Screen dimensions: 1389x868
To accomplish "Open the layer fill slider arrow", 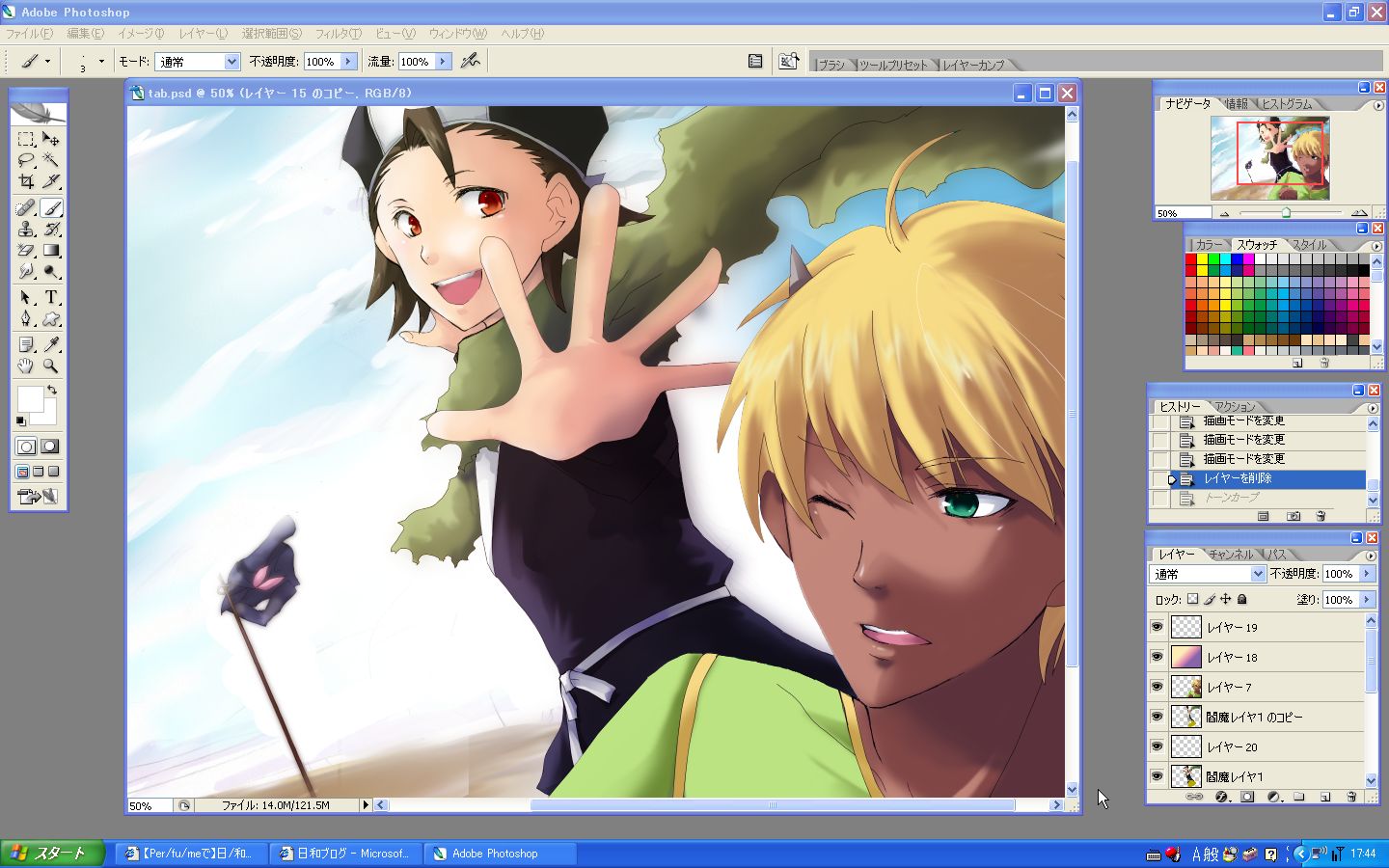I will pyautogui.click(x=1367, y=600).
